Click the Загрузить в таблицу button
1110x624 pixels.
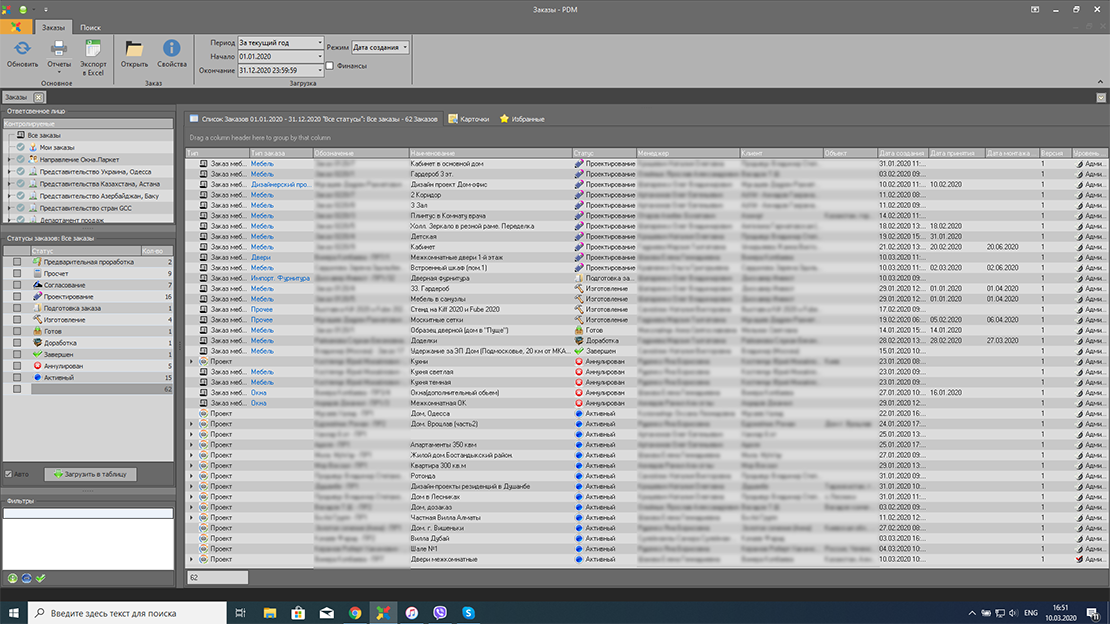click(x=90, y=474)
